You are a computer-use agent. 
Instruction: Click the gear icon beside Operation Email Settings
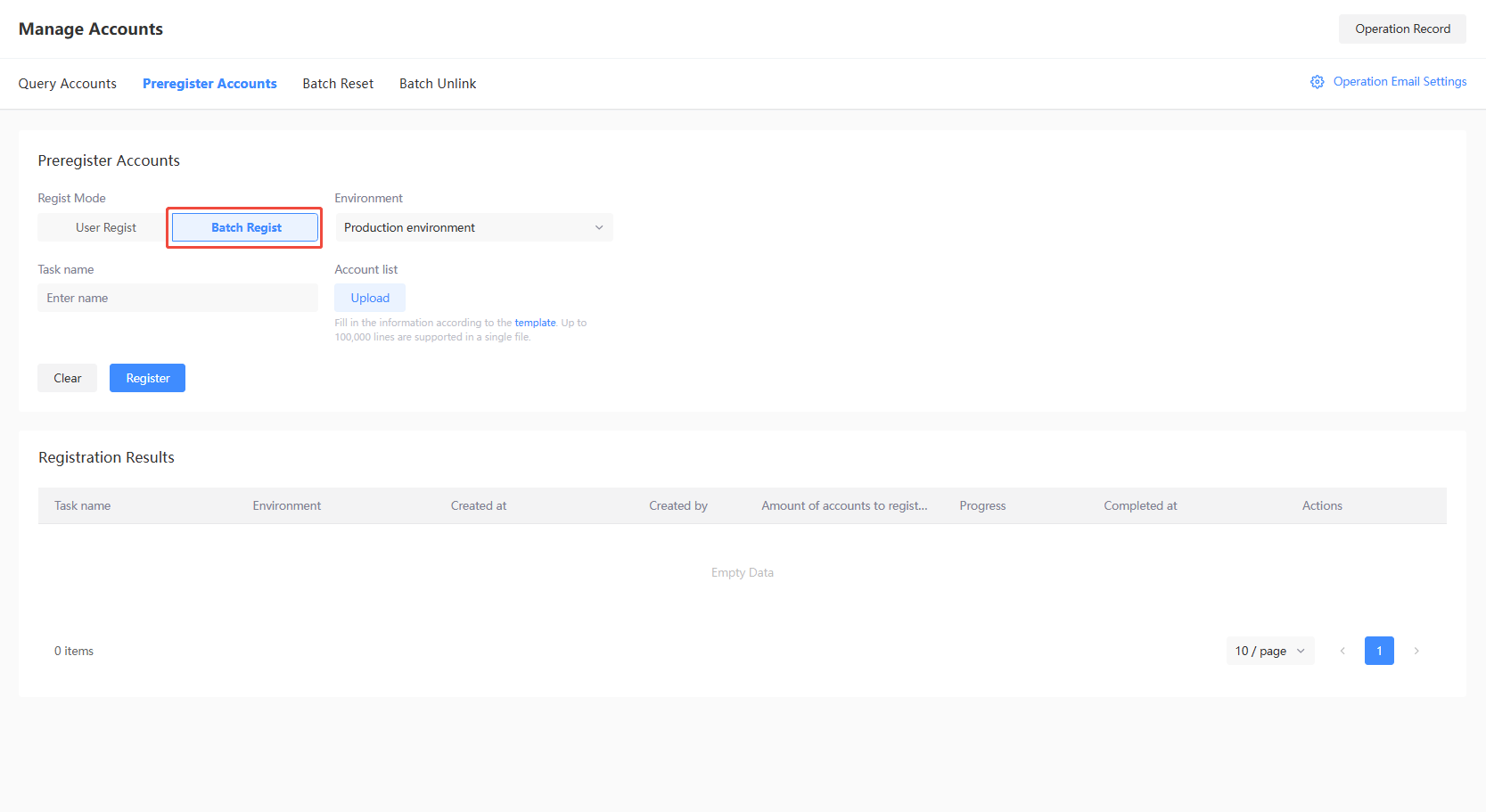1317,82
